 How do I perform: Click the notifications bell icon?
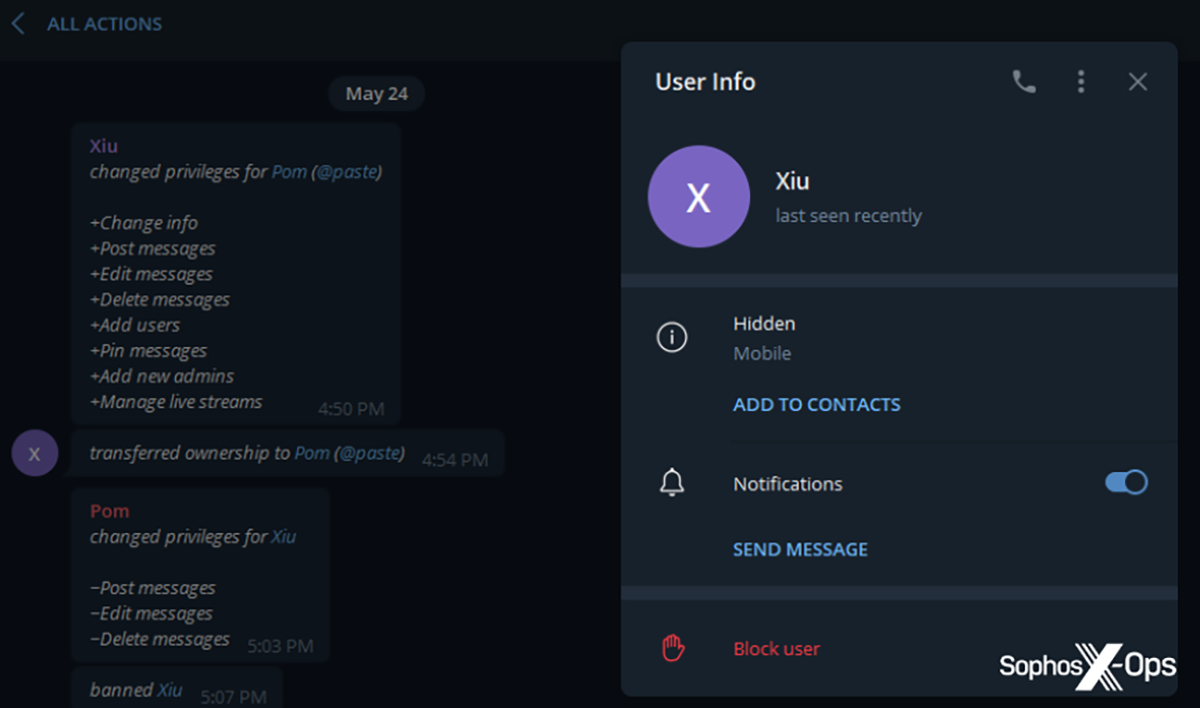tap(671, 484)
